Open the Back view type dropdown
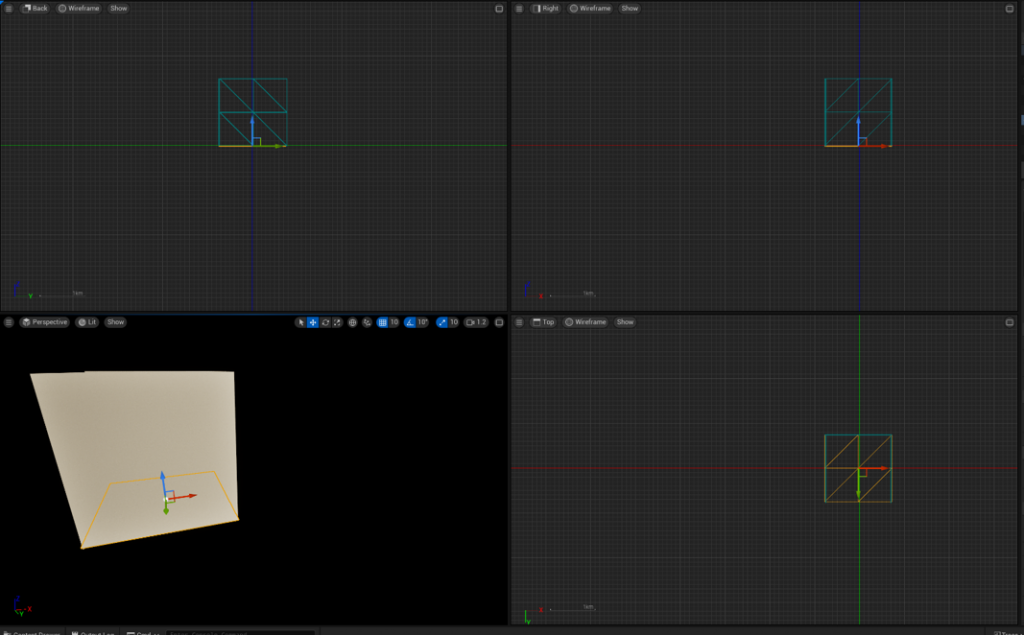The width and height of the screenshot is (1024, 635). click(x=35, y=8)
